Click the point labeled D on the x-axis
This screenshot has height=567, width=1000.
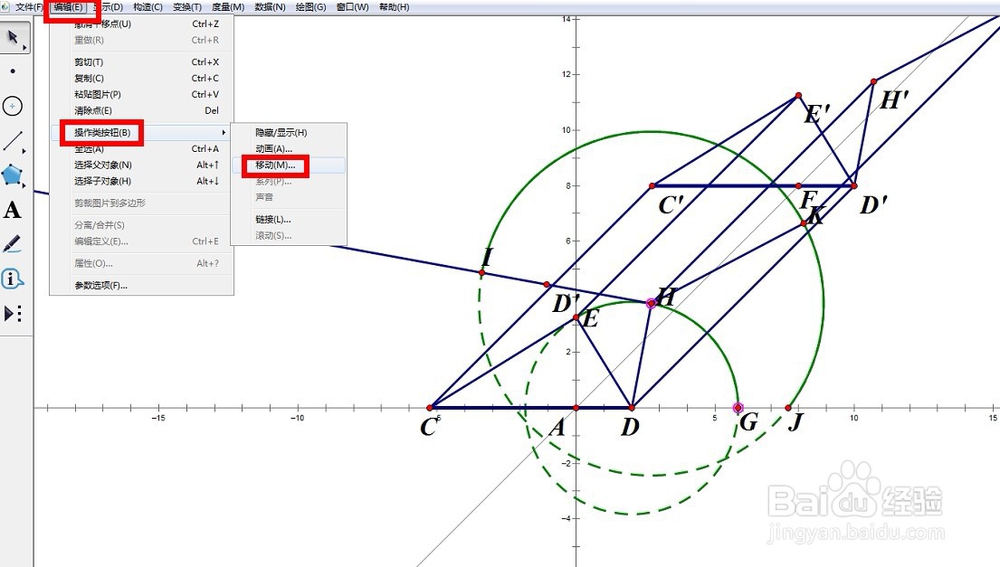point(631,408)
